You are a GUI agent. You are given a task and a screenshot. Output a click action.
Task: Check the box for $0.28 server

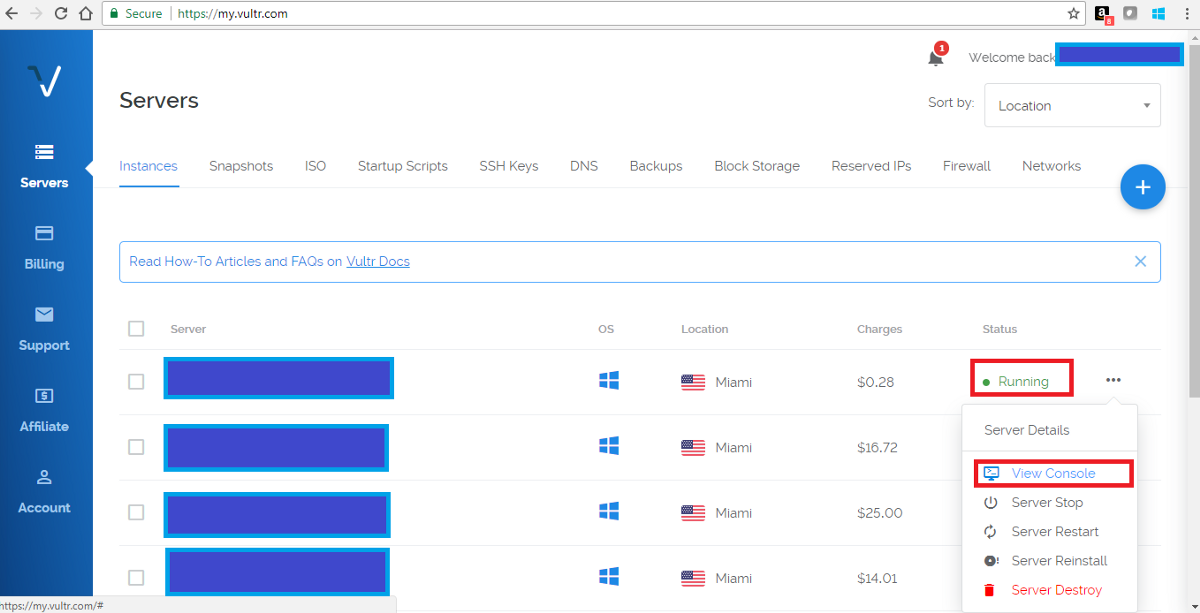tap(136, 381)
